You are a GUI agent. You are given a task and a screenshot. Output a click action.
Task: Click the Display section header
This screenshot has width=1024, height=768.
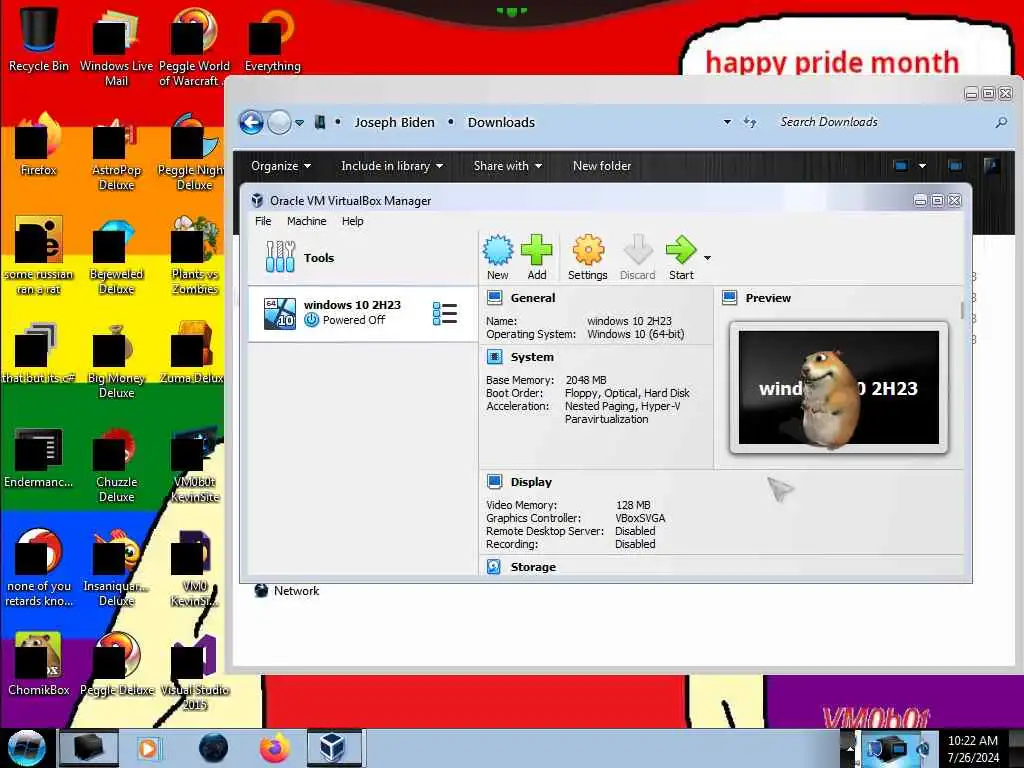[531, 482]
